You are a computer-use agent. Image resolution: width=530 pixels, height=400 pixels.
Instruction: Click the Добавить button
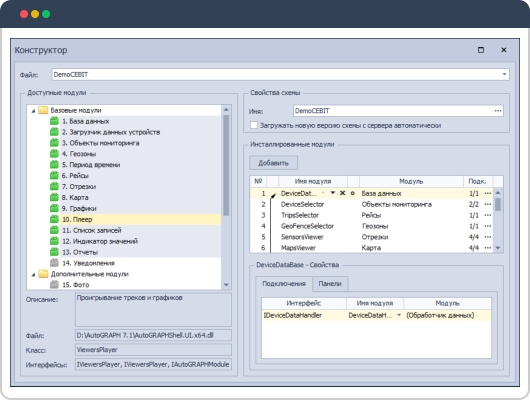point(273,163)
